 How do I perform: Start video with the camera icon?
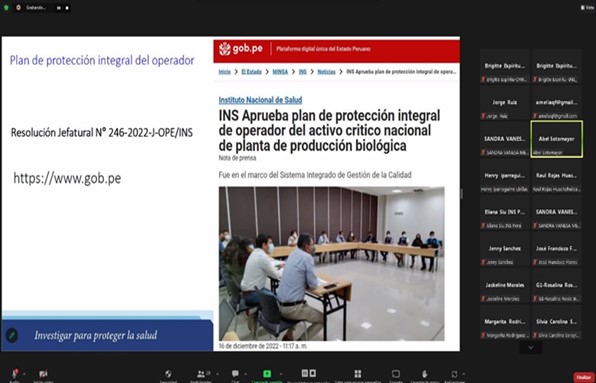tap(43, 374)
